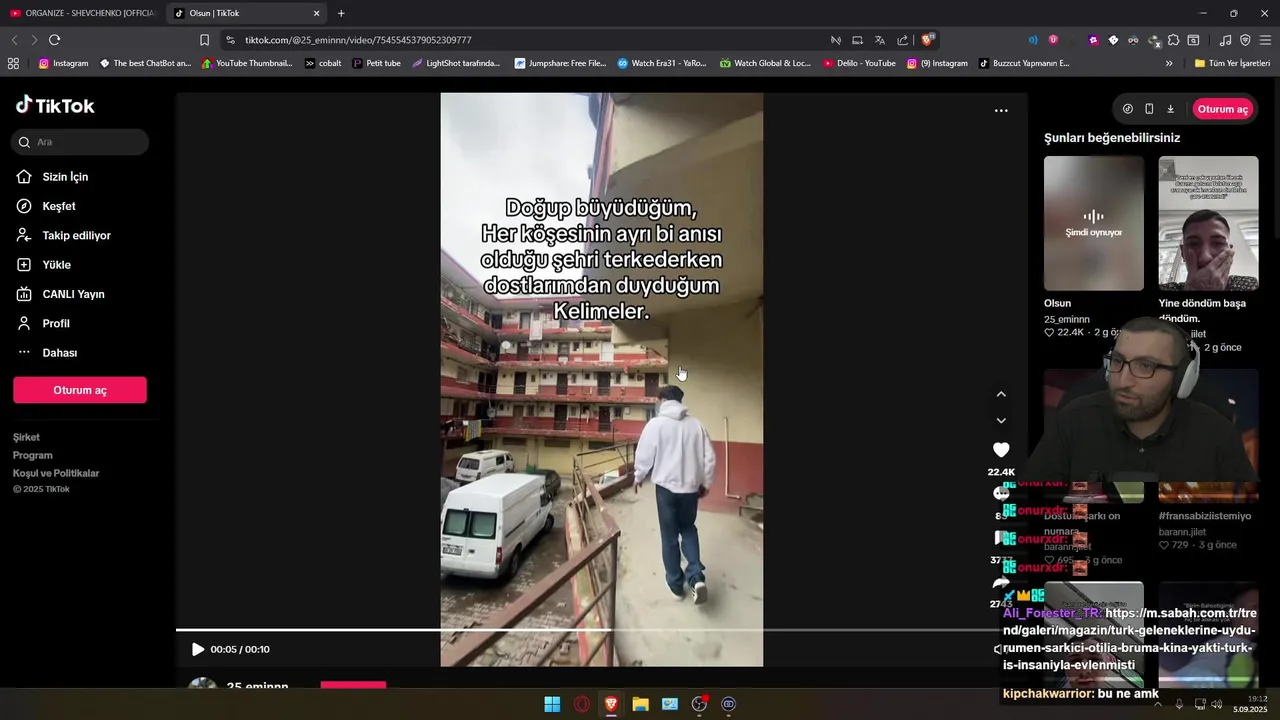
Task: Open the browser hamburger menu
Action: (x=1265, y=40)
